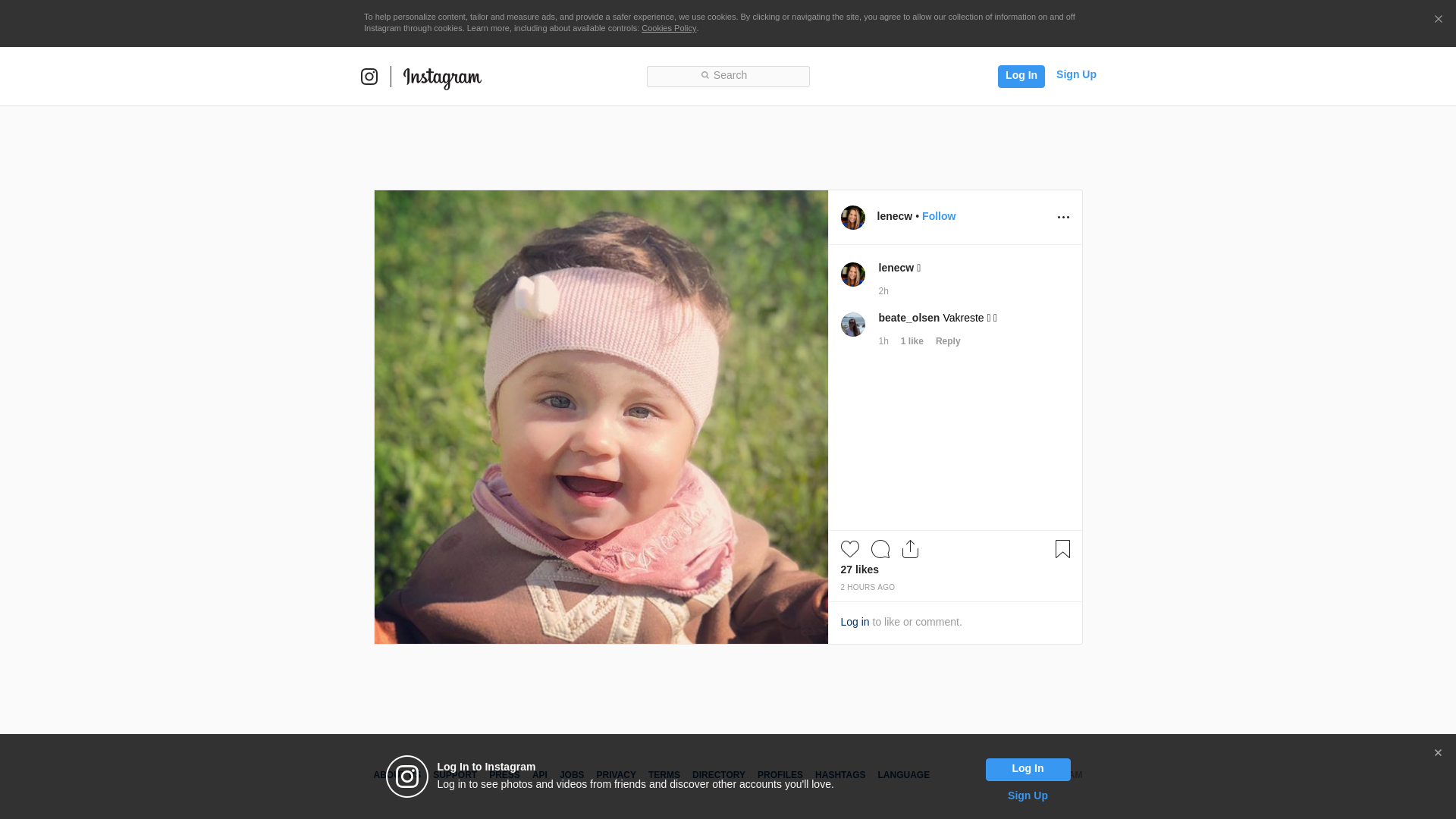
Task: Open the JOBS footer link
Action: [x=572, y=776]
